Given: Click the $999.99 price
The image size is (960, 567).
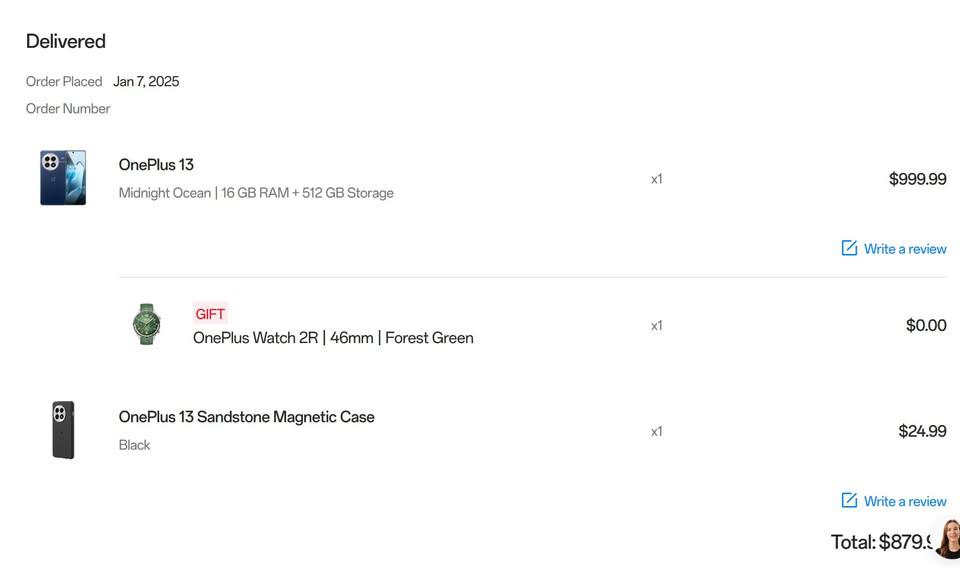Looking at the screenshot, I should coord(917,179).
